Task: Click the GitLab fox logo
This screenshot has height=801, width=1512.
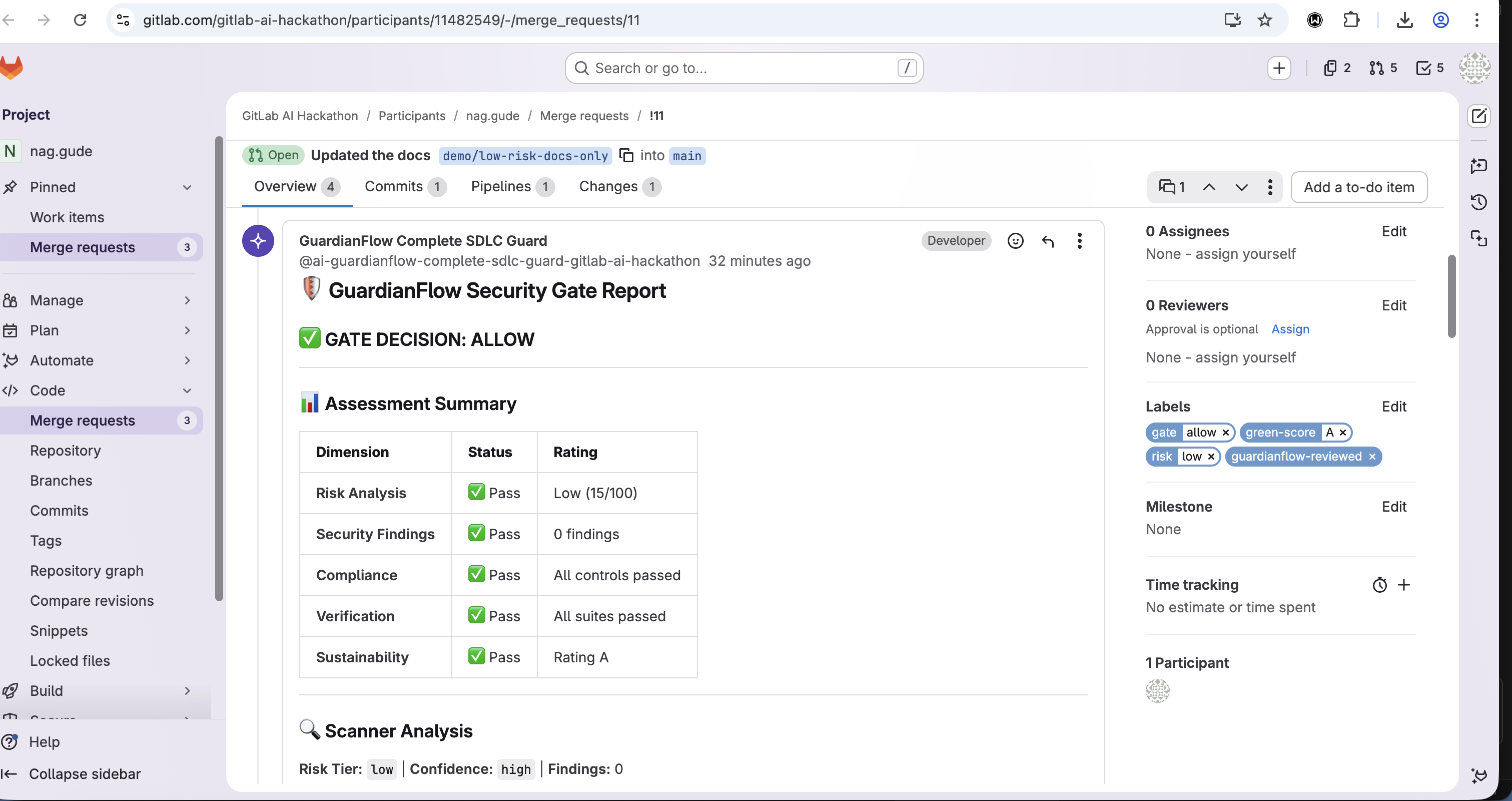Action: coord(12,68)
